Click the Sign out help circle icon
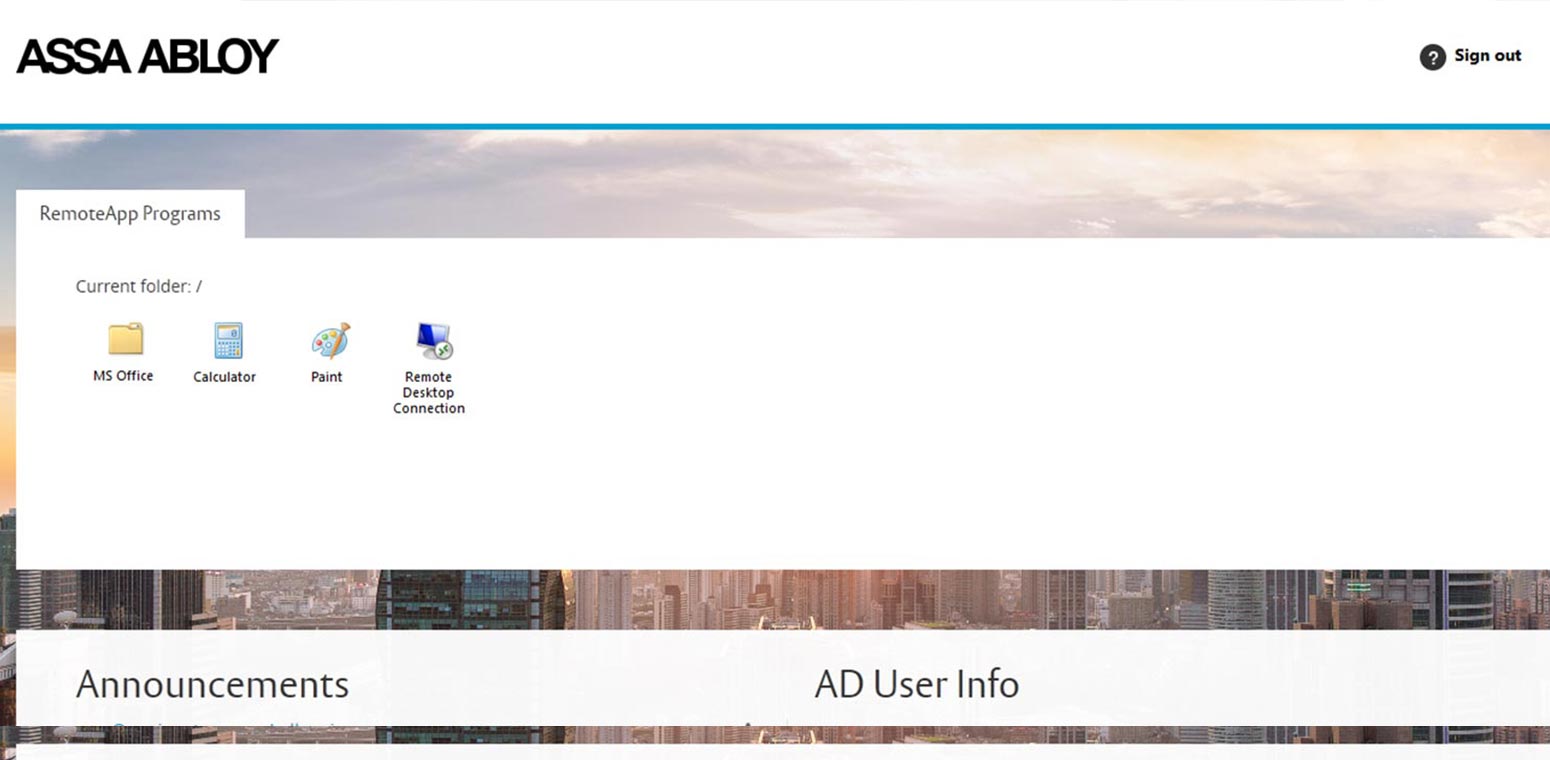The image size is (1550, 760). pyautogui.click(x=1432, y=57)
